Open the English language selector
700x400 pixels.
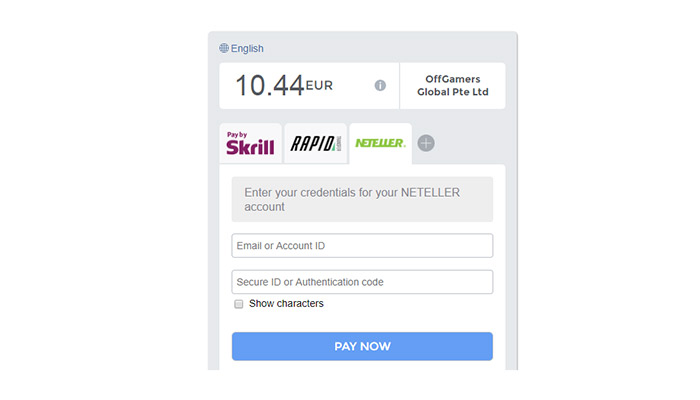[x=247, y=48]
